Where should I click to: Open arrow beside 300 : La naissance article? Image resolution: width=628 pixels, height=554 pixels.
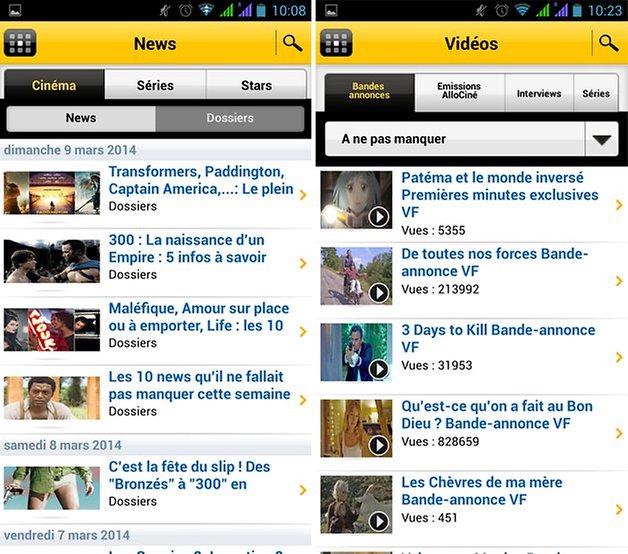click(x=303, y=263)
